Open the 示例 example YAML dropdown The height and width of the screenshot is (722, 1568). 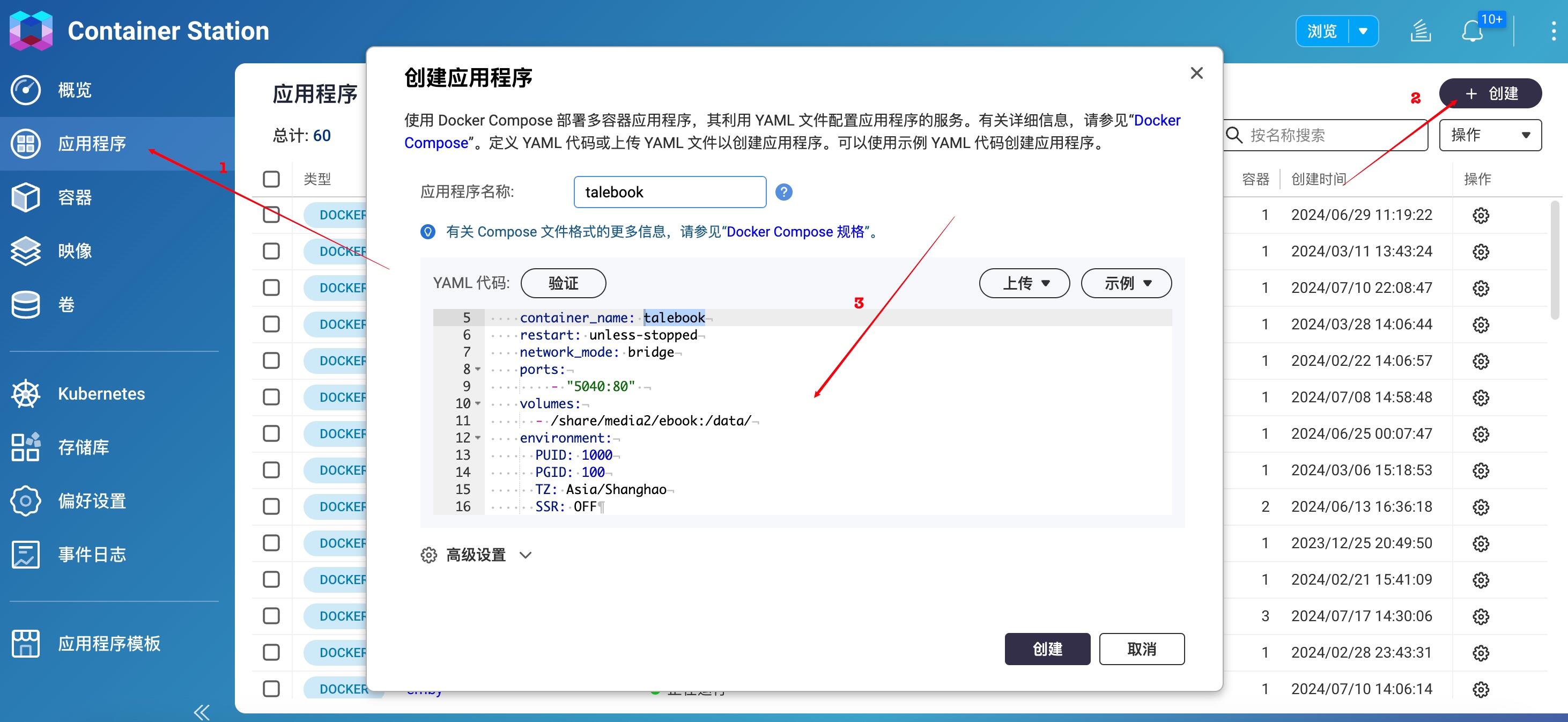click(x=1126, y=283)
